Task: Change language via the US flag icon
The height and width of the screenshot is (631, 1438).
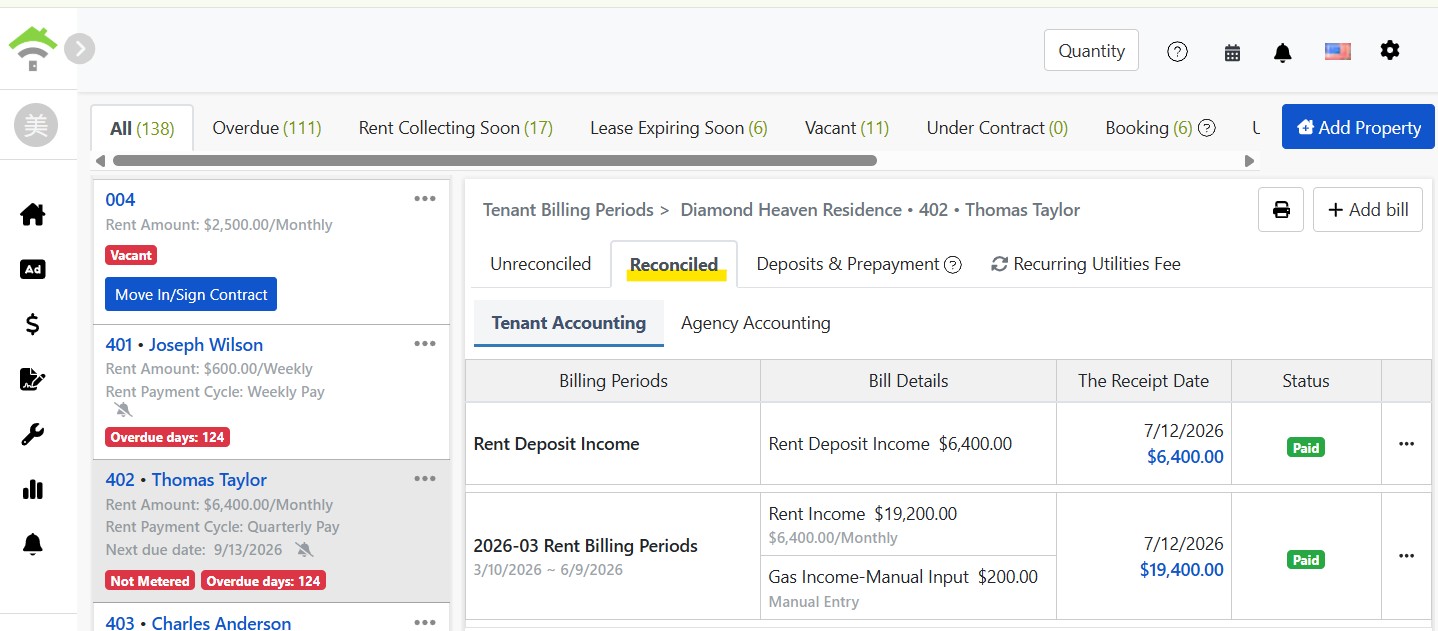Action: click(x=1337, y=51)
